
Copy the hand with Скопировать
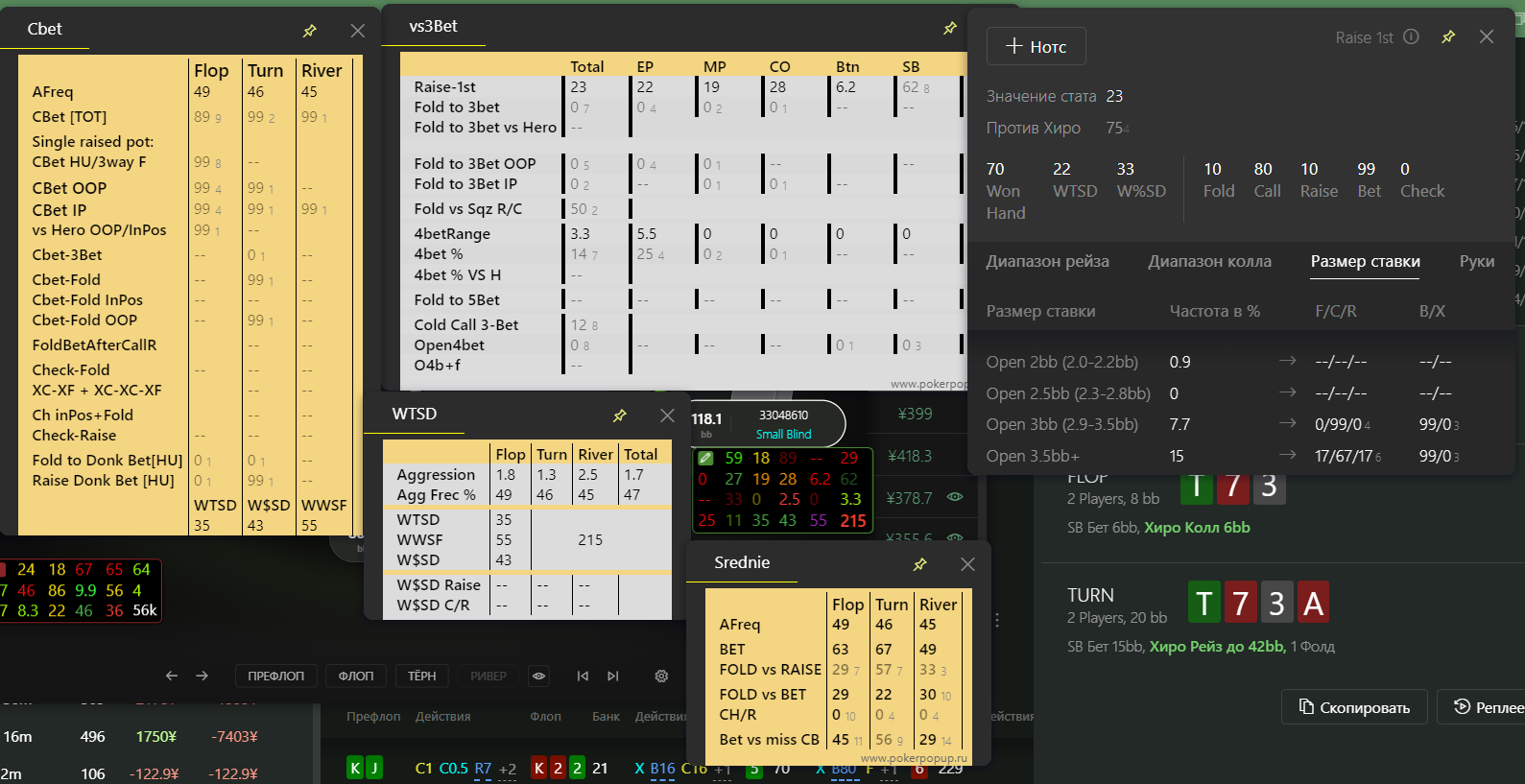1354,707
